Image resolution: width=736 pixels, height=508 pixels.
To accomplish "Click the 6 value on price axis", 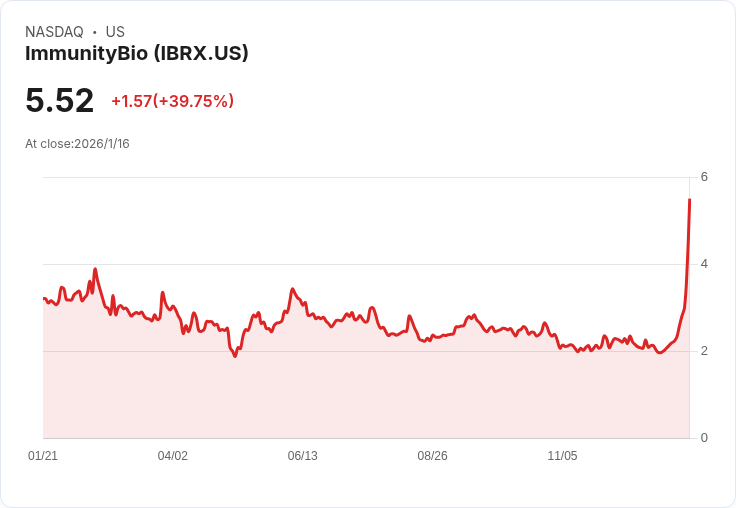I will point(704,177).
